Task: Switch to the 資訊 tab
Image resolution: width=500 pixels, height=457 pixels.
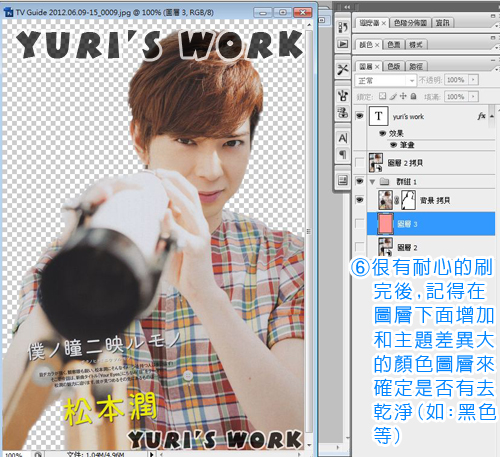Action: 443,23
